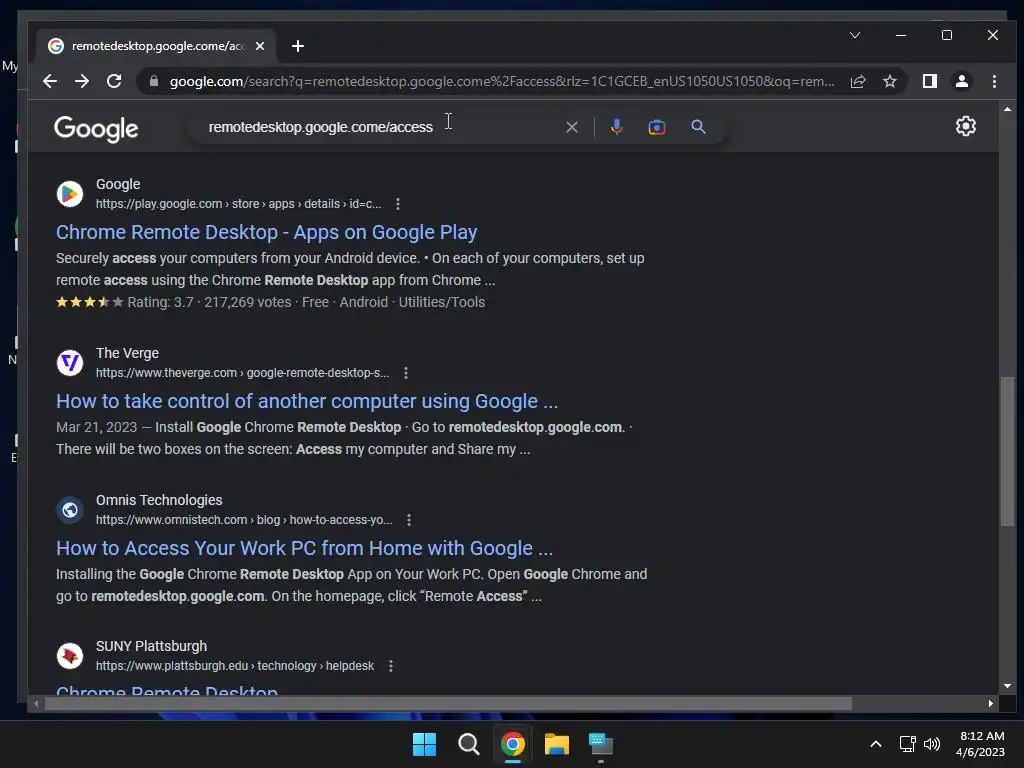Start voice search with the microphone
The width and height of the screenshot is (1024, 768).
(616, 127)
